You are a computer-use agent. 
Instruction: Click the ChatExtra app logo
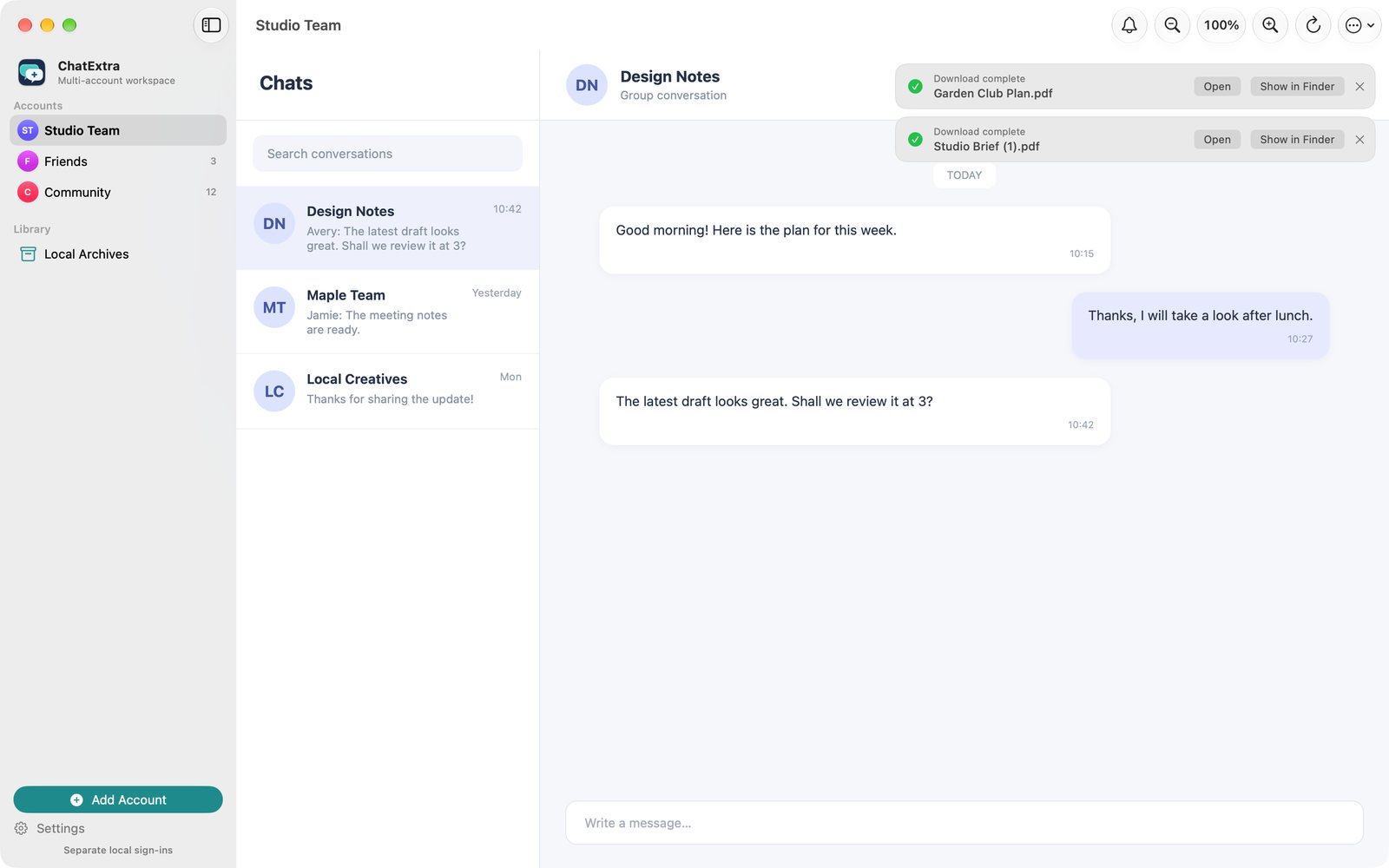click(x=32, y=72)
